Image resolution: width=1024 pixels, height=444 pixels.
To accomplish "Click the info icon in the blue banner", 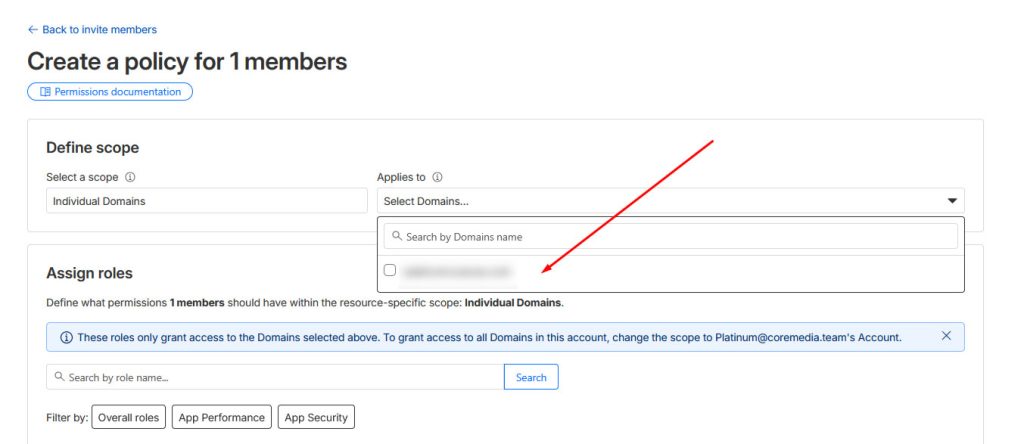I will click(x=67, y=337).
